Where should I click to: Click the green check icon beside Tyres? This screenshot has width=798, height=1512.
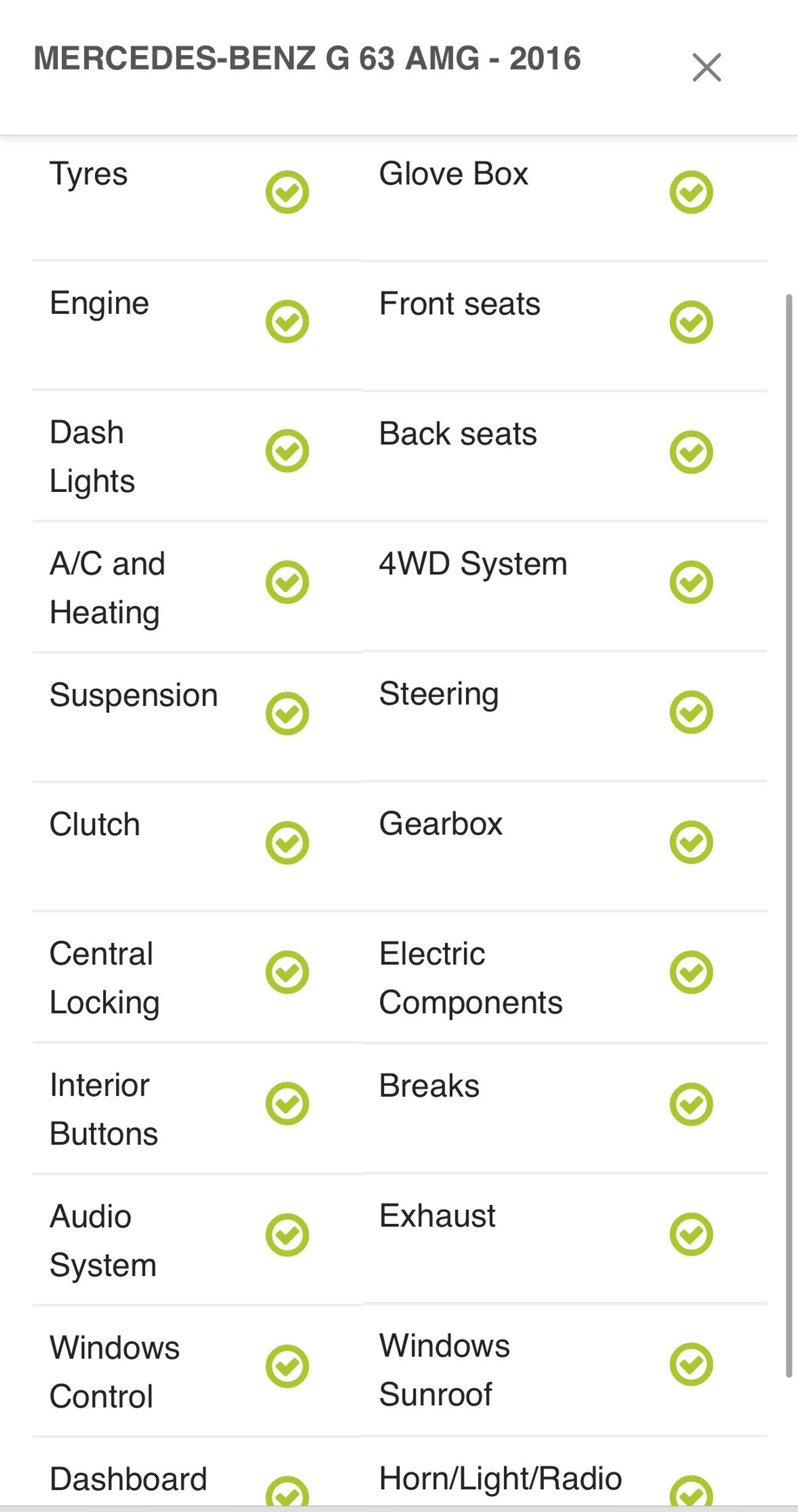287,192
